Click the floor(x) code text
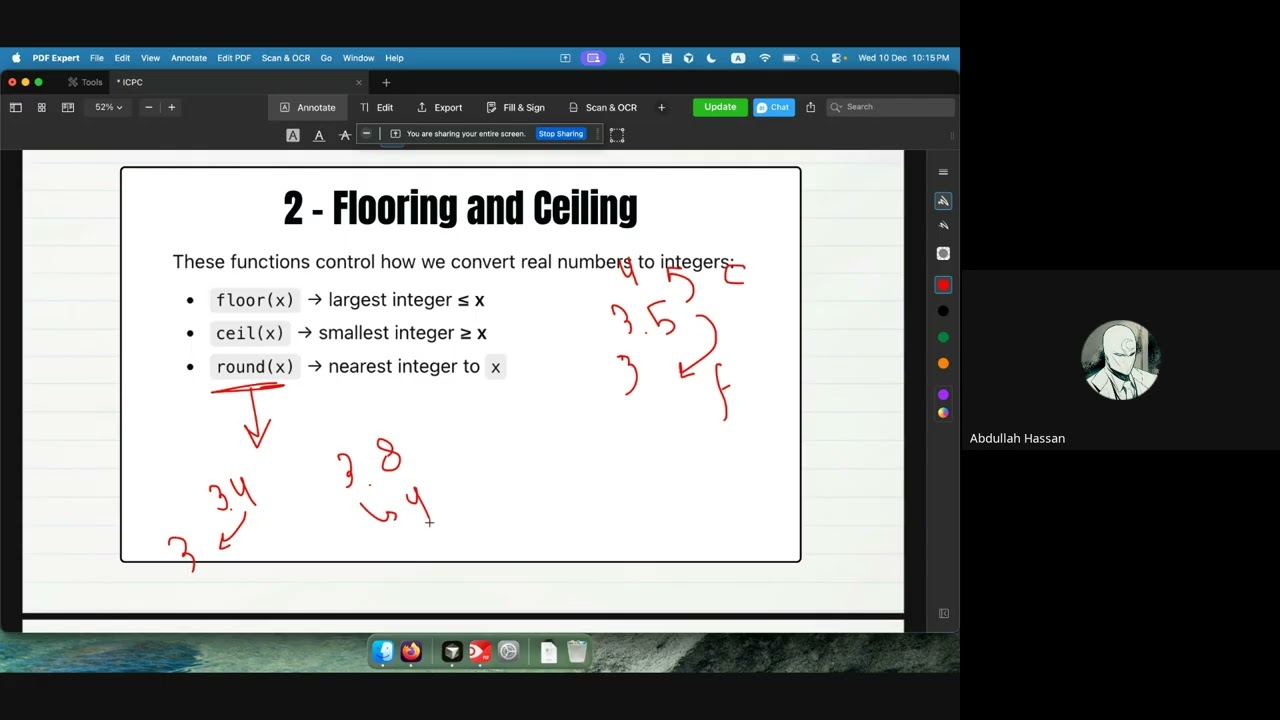 click(255, 300)
